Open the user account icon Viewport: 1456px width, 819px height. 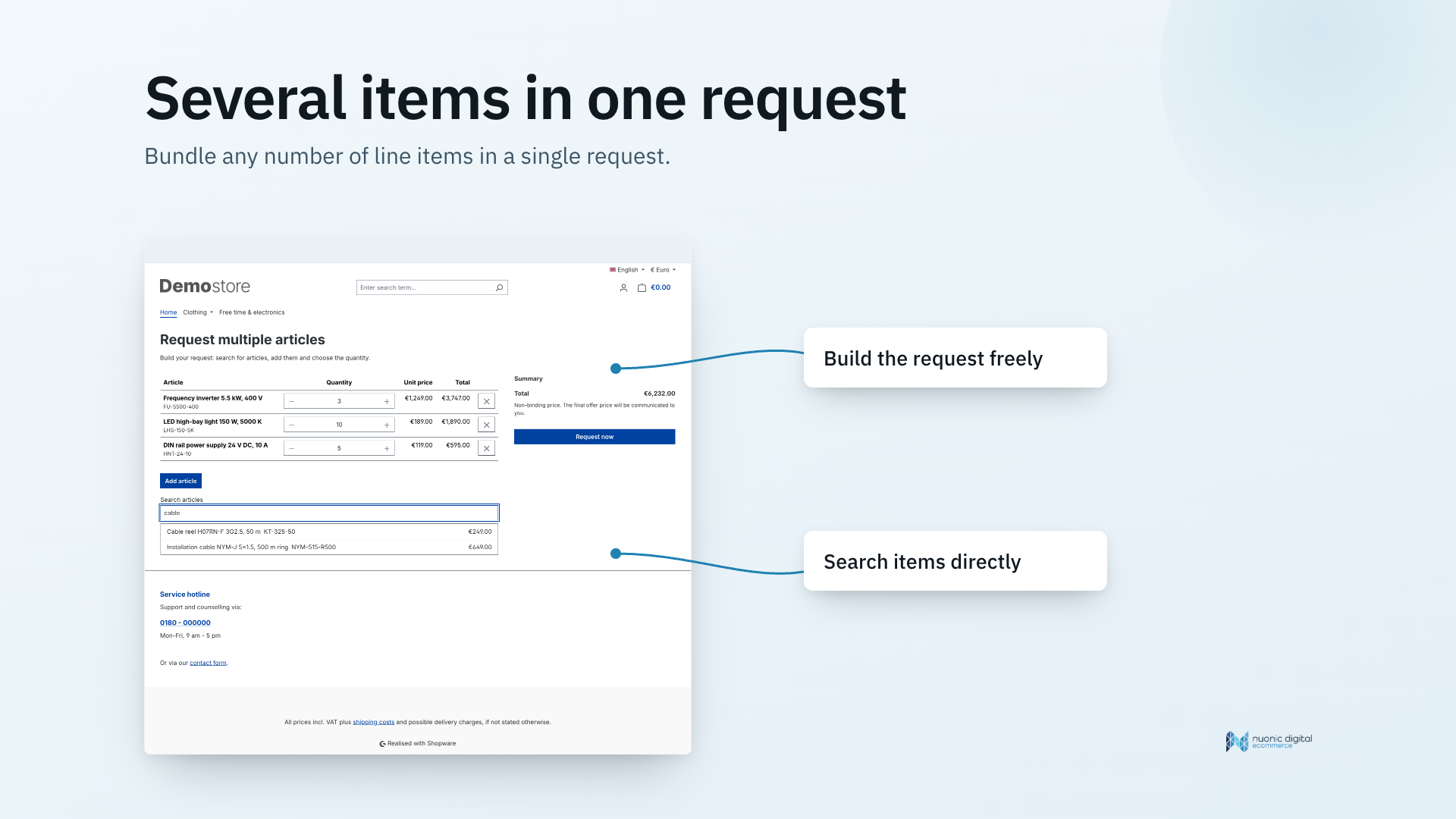click(x=623, y=288)
